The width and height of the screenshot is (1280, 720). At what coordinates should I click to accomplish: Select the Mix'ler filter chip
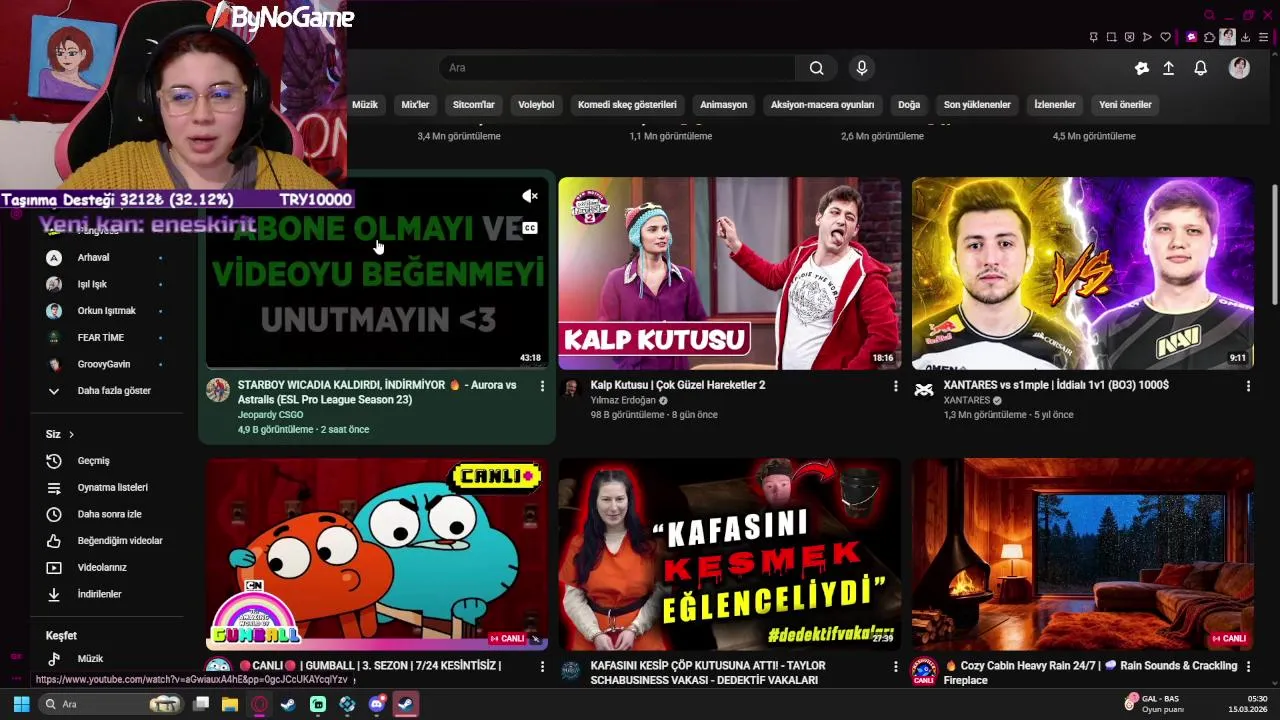415,105
